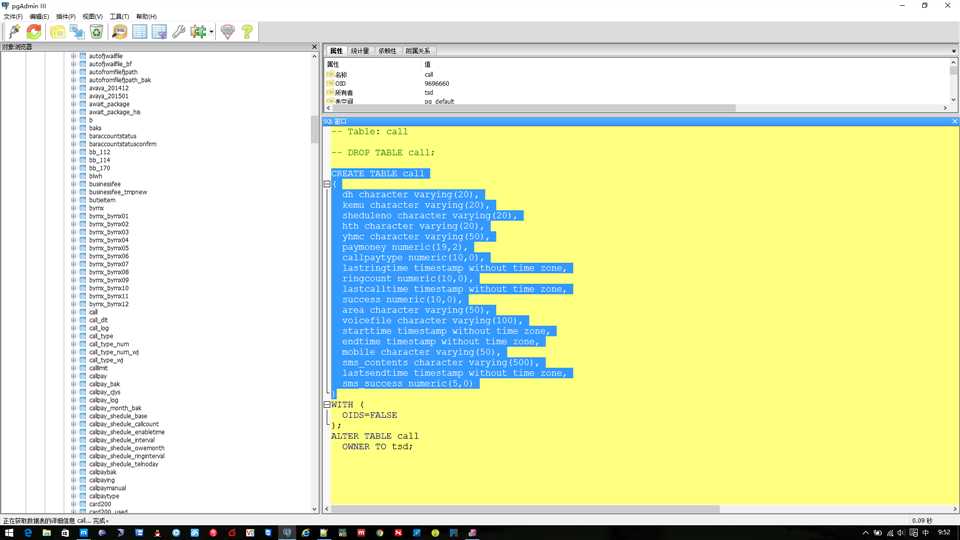
Task: Refresh the selected object using the toolbar
Action: pos(34,31)
